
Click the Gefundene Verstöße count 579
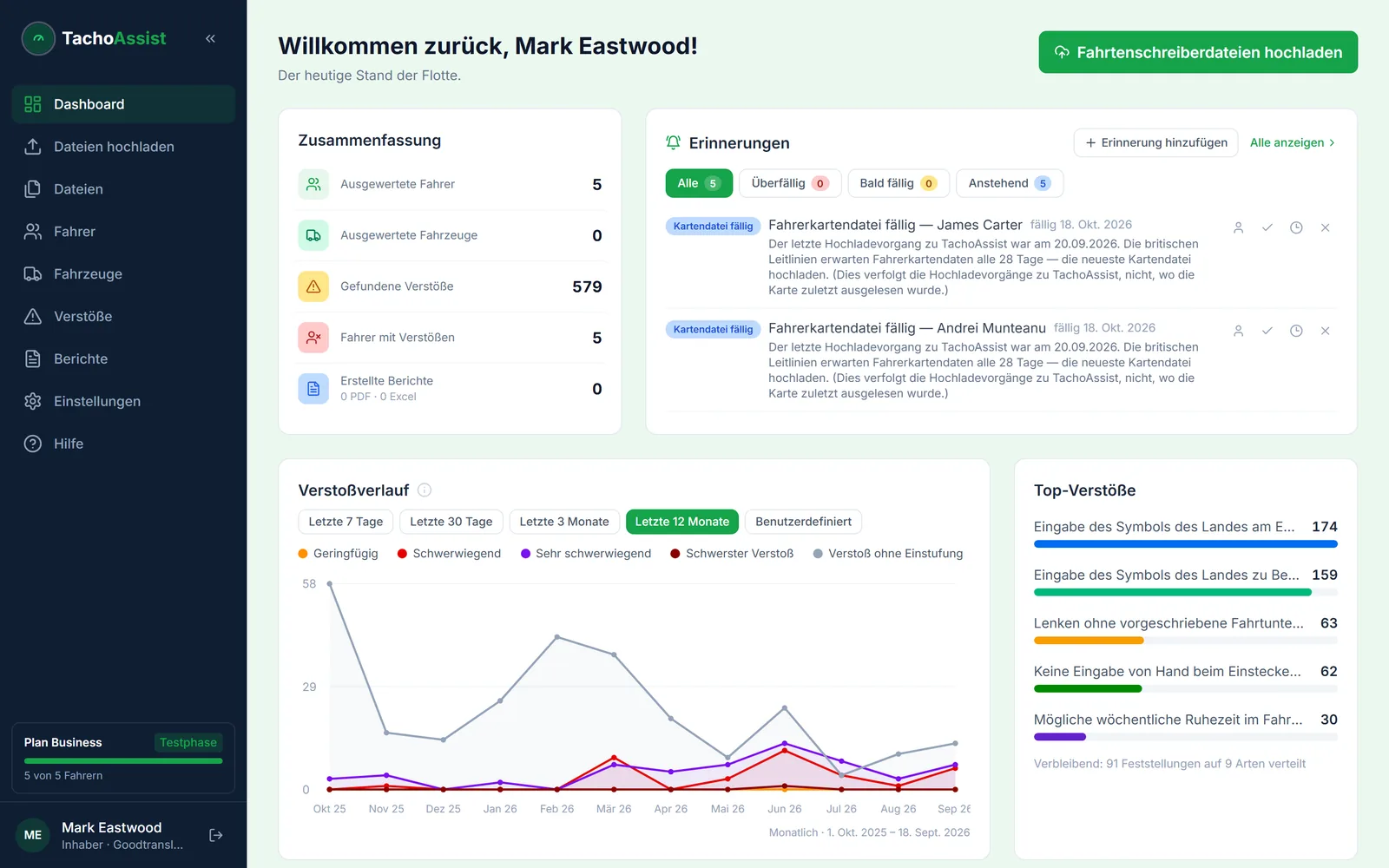coord(587,286)
